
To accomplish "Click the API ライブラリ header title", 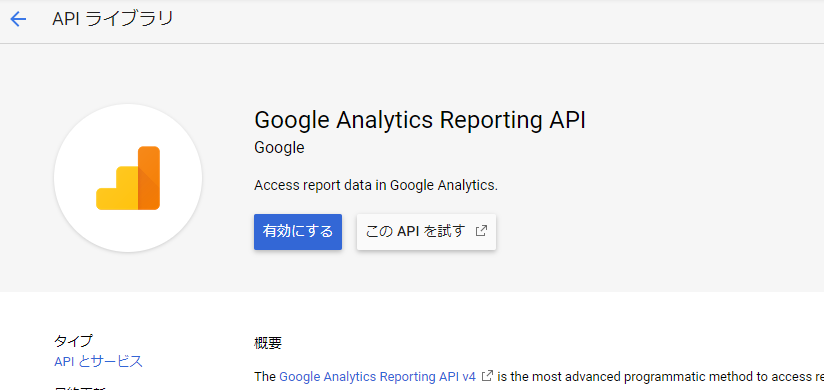I will pos(112,19).
